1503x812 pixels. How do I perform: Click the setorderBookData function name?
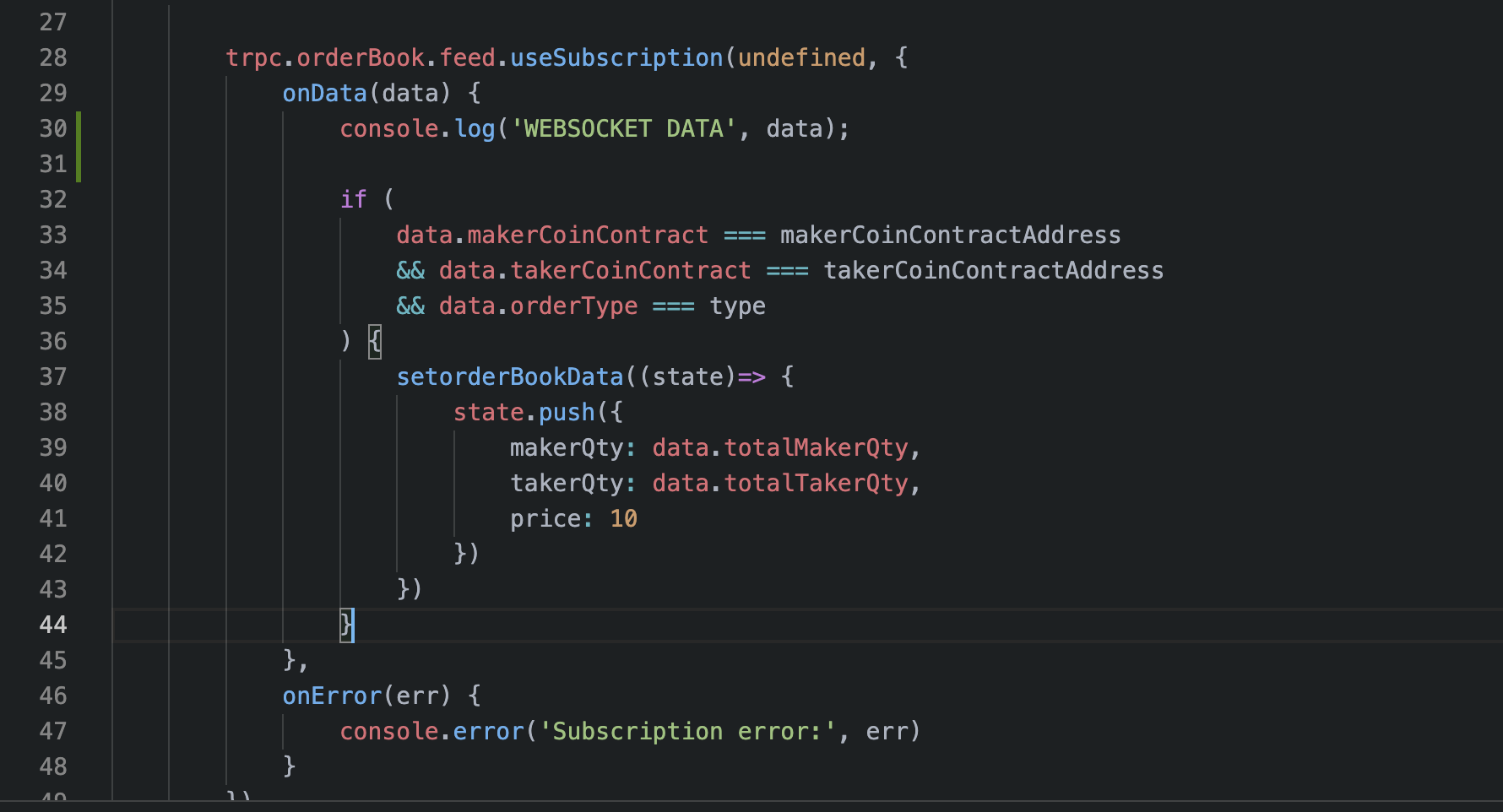click(x=508, y=376)
